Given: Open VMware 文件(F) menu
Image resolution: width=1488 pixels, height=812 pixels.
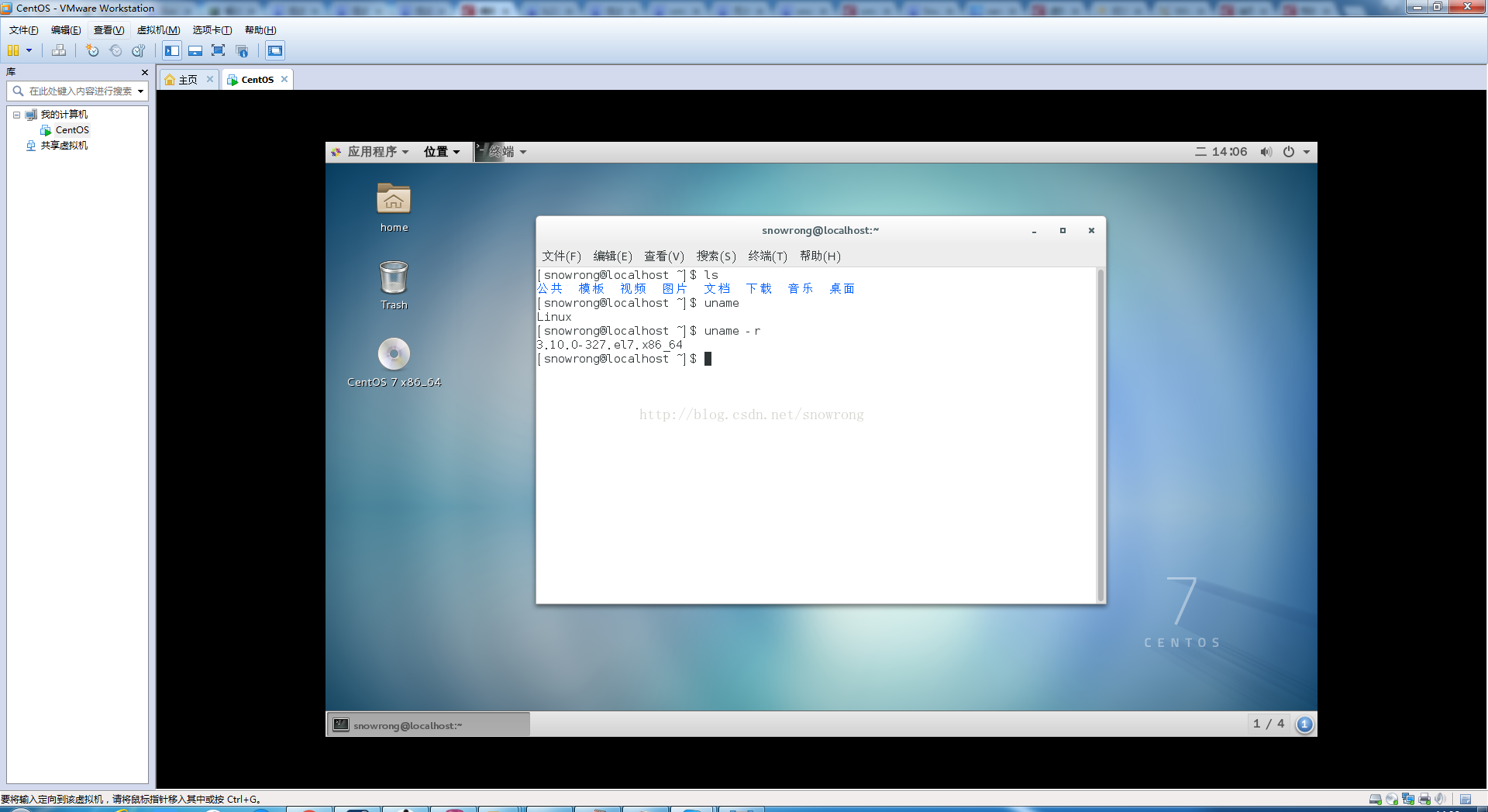Looking at the screenshot, I should 24,30.
